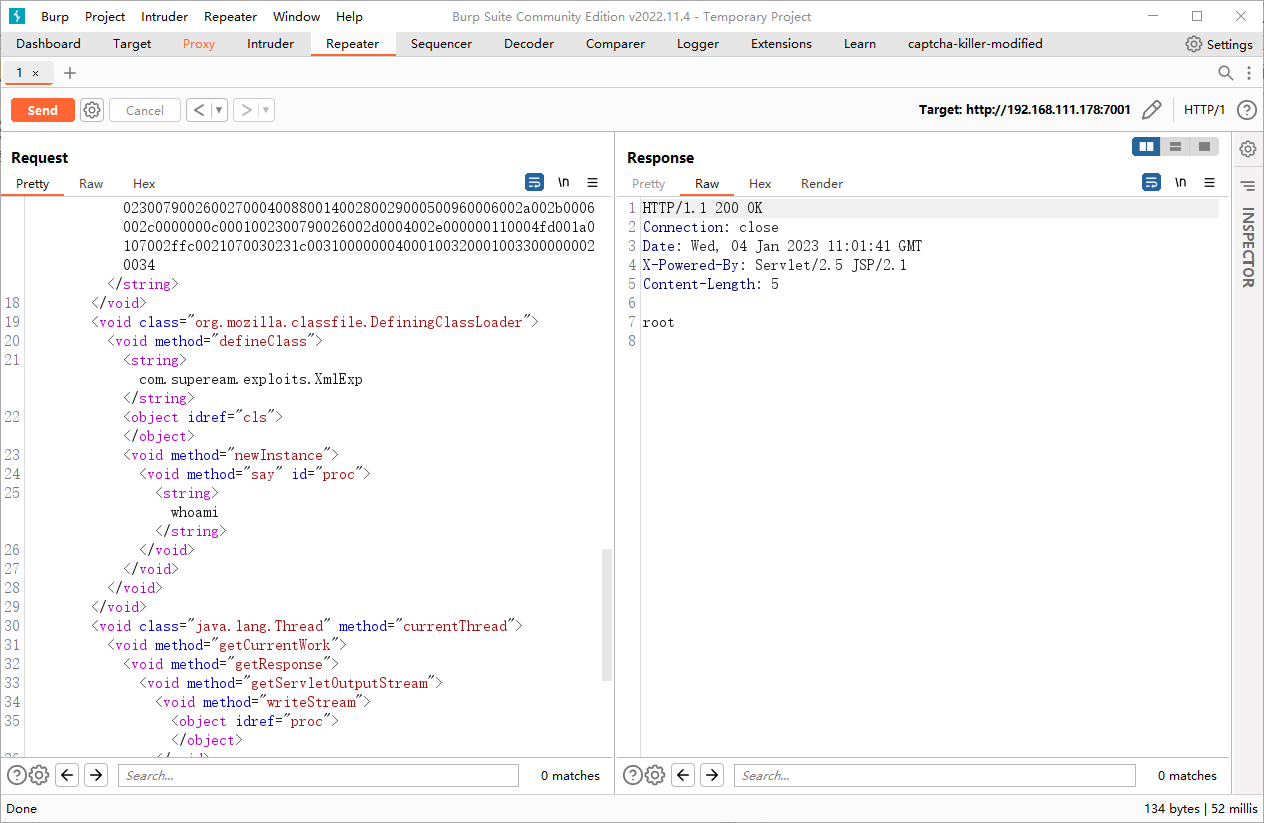Open the Intruder menu
The image size is (1264, 823).
(x=164, y=16)
